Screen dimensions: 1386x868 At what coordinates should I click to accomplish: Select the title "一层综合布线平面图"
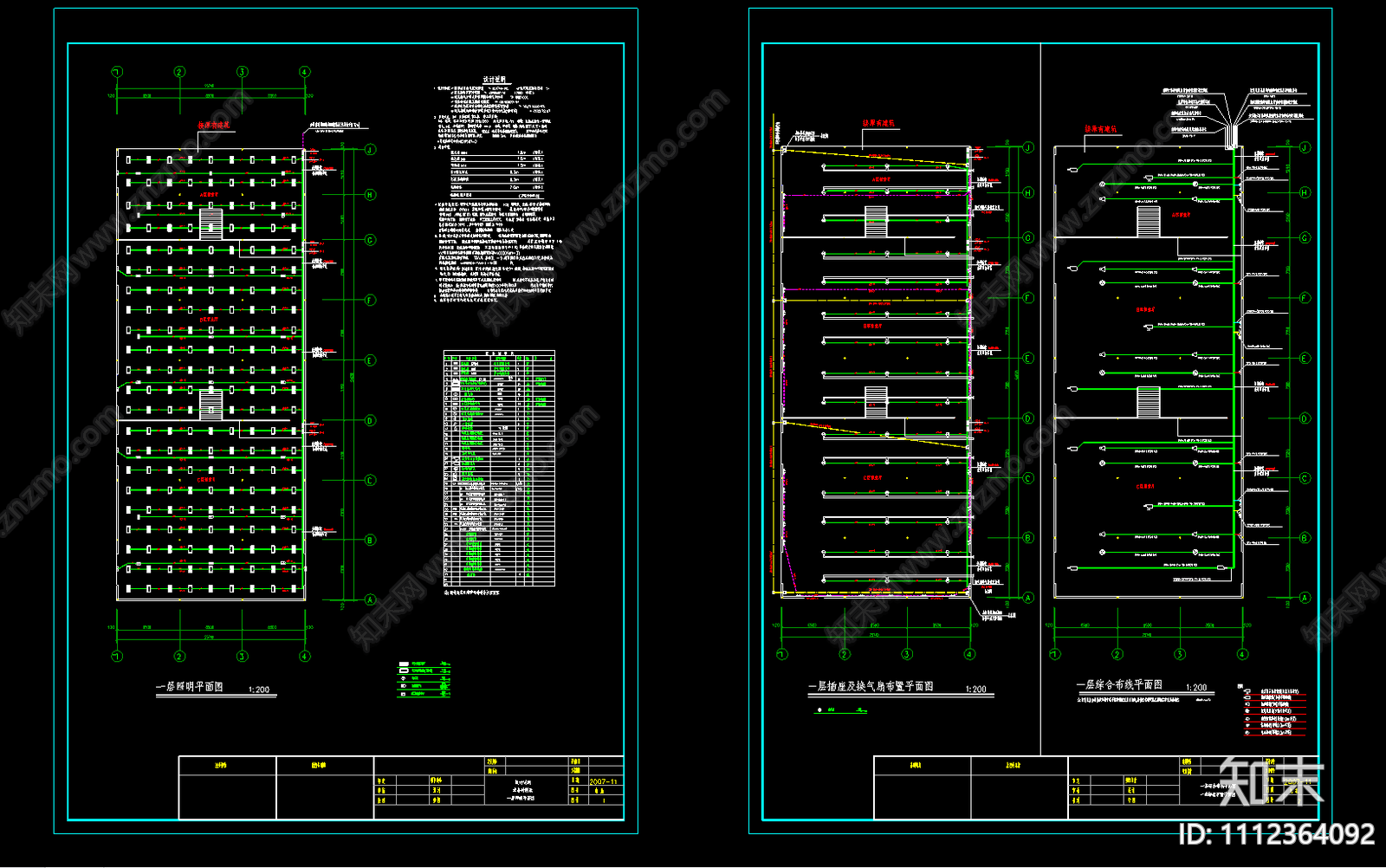(x=1120, y=684)
